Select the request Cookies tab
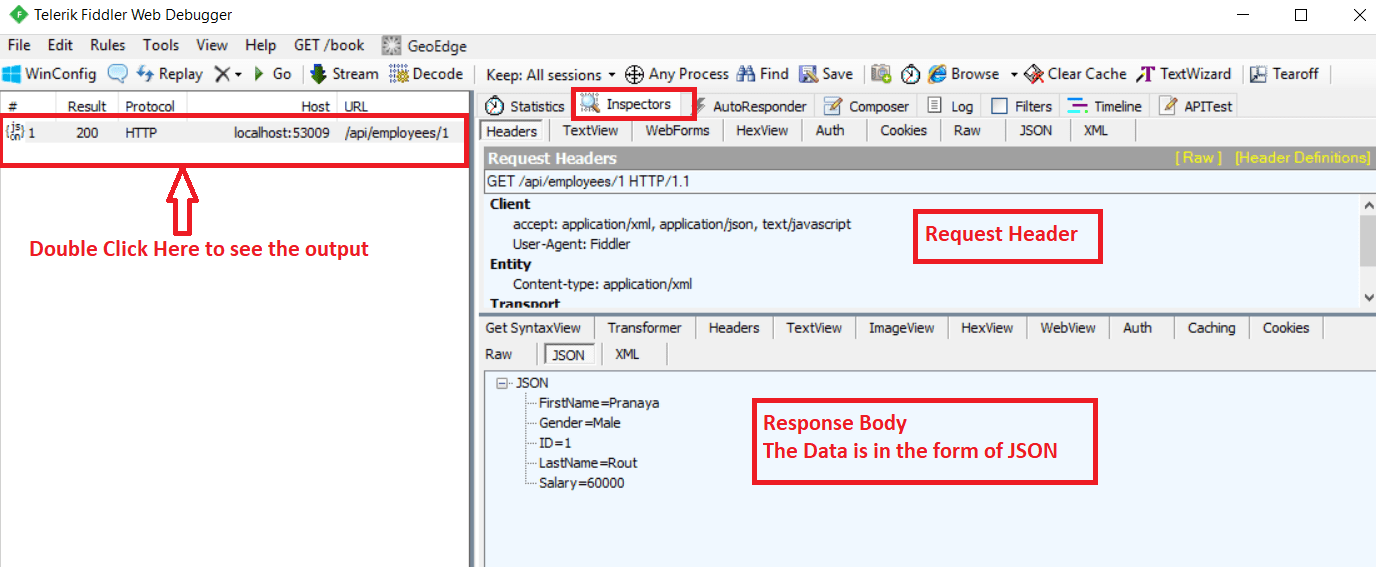 (903, 131)
